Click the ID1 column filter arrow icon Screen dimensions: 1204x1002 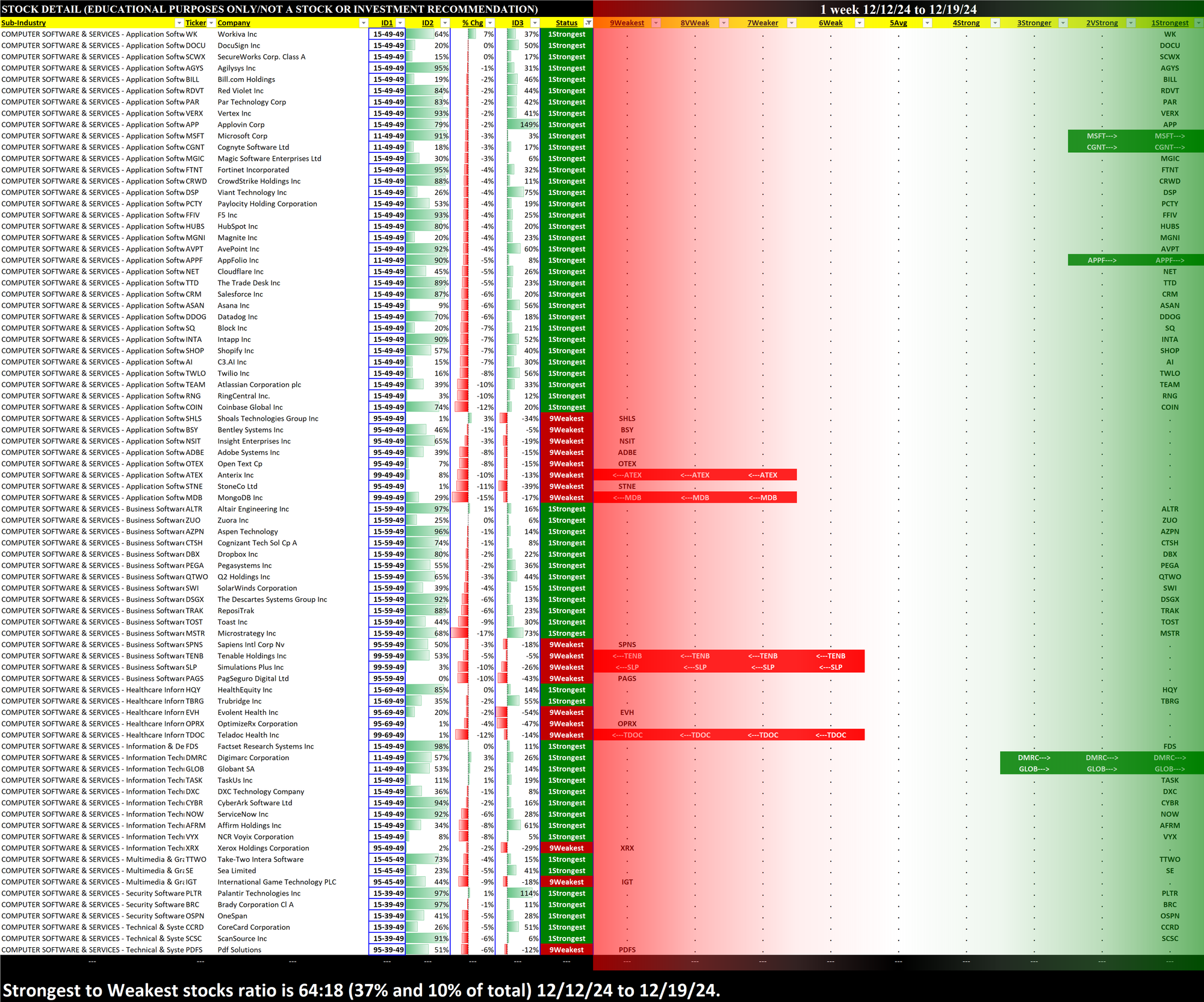(x=399, y=23)
